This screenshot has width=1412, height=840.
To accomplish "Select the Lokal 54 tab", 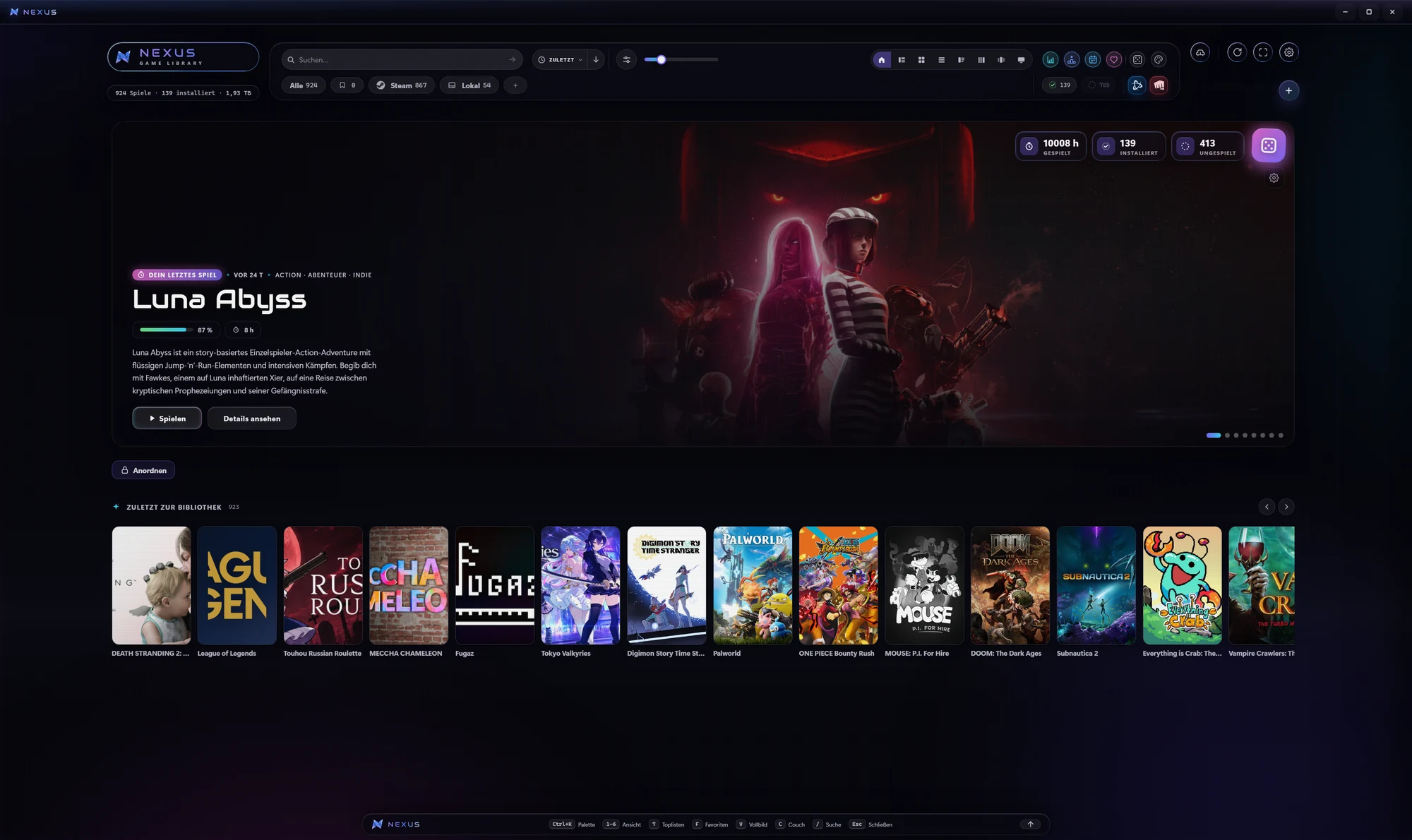I will coord(469,85).
